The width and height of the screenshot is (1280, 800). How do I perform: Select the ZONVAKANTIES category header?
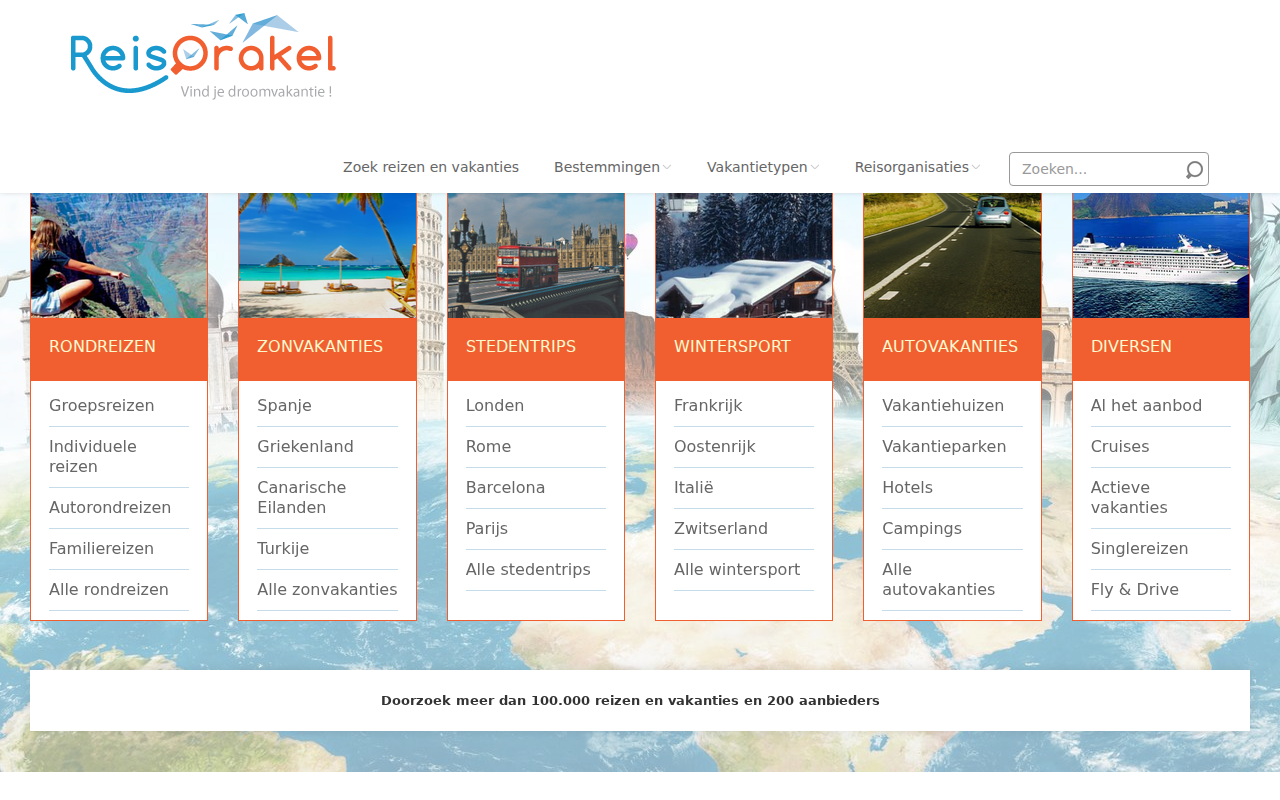point(327,349)
